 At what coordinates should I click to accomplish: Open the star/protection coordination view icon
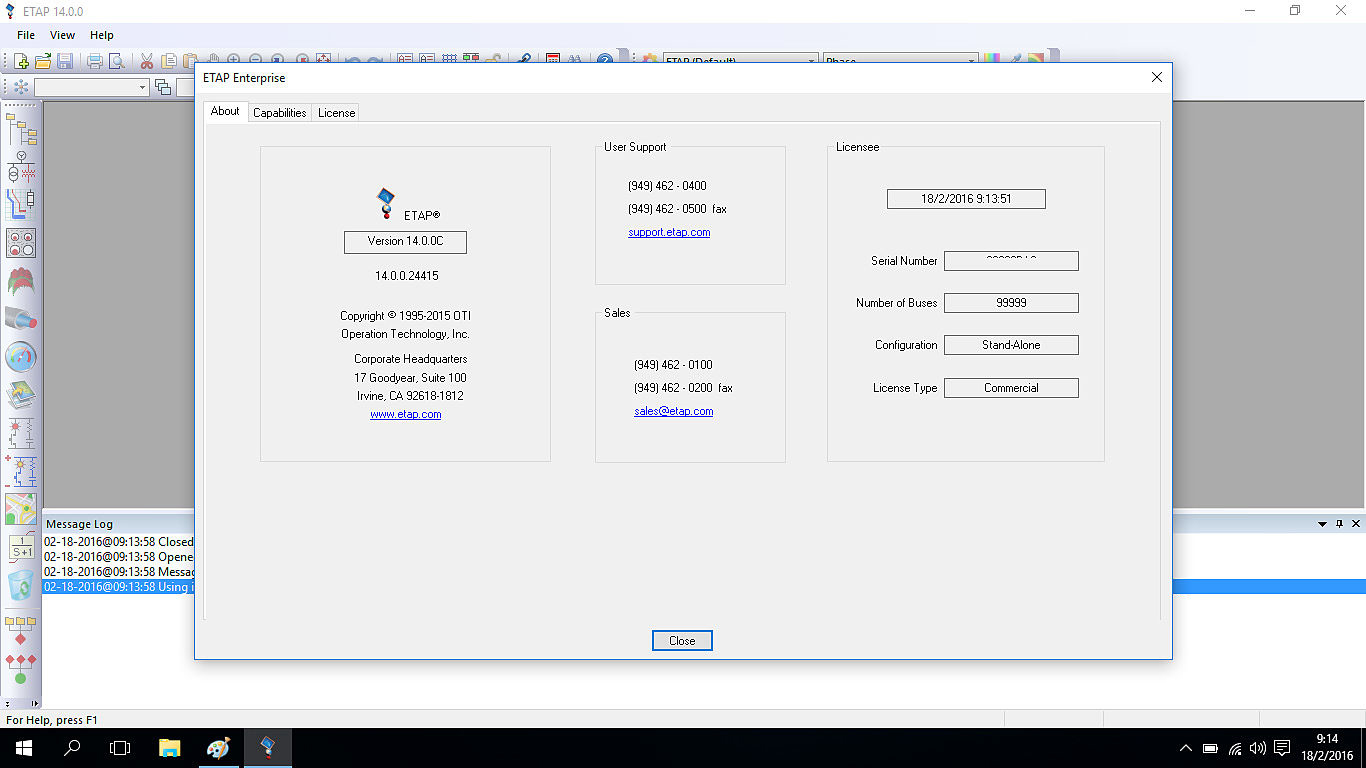click(21, 204)
